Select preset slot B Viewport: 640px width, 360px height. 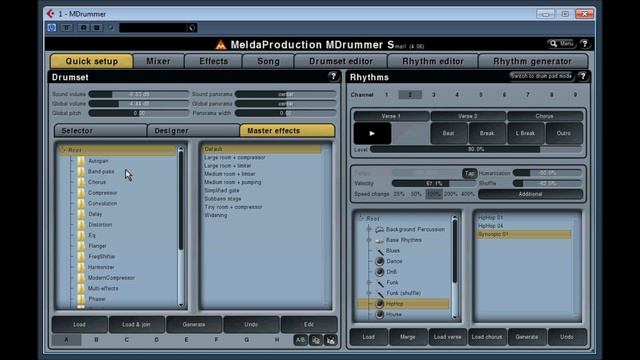(96, 340)
